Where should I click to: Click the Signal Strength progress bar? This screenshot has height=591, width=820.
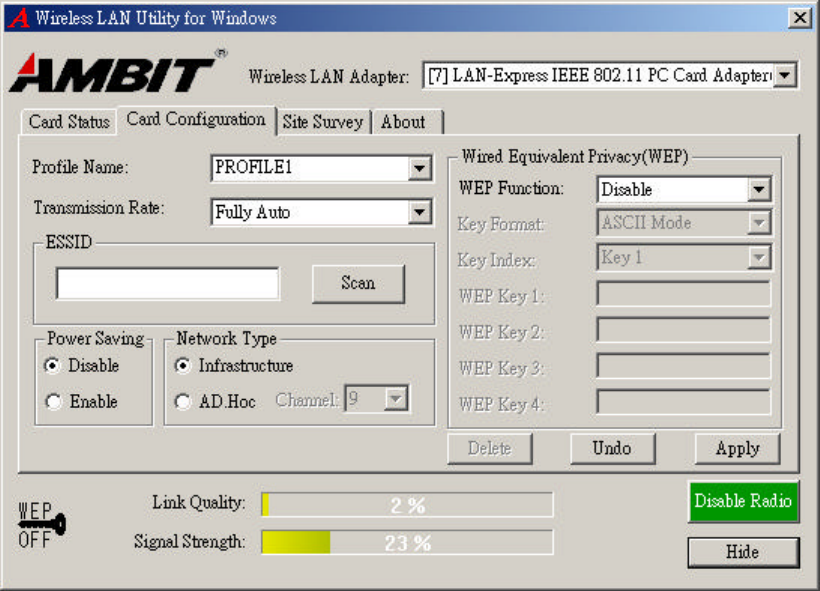pos(407,542)
